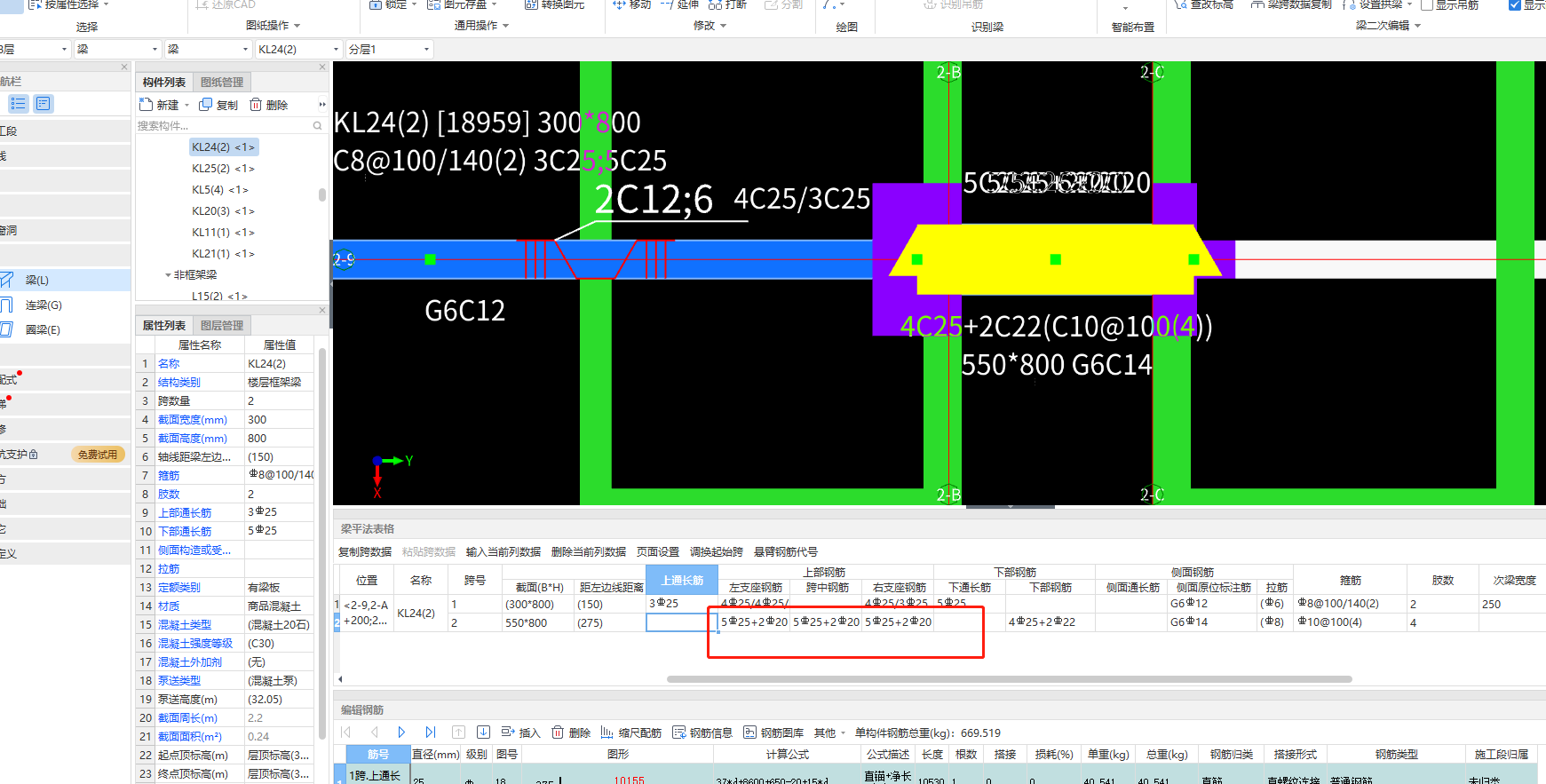Switch to 图层管理 tab in property panel
This screenshot has height=784, width=1546.
222,325
